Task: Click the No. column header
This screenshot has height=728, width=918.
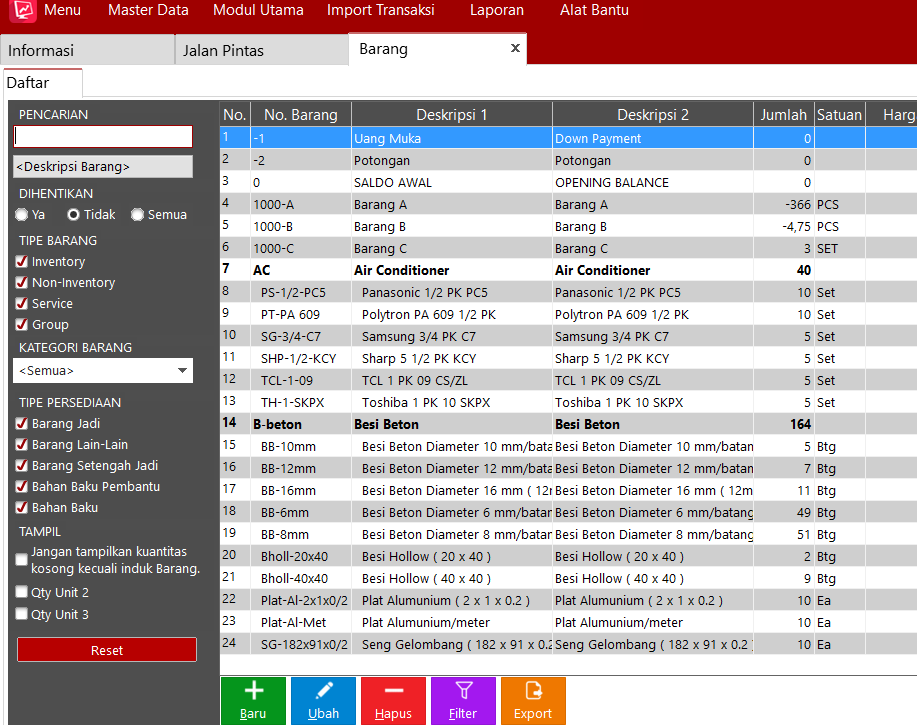Action: pyautogui.click(x=235, y=115)
